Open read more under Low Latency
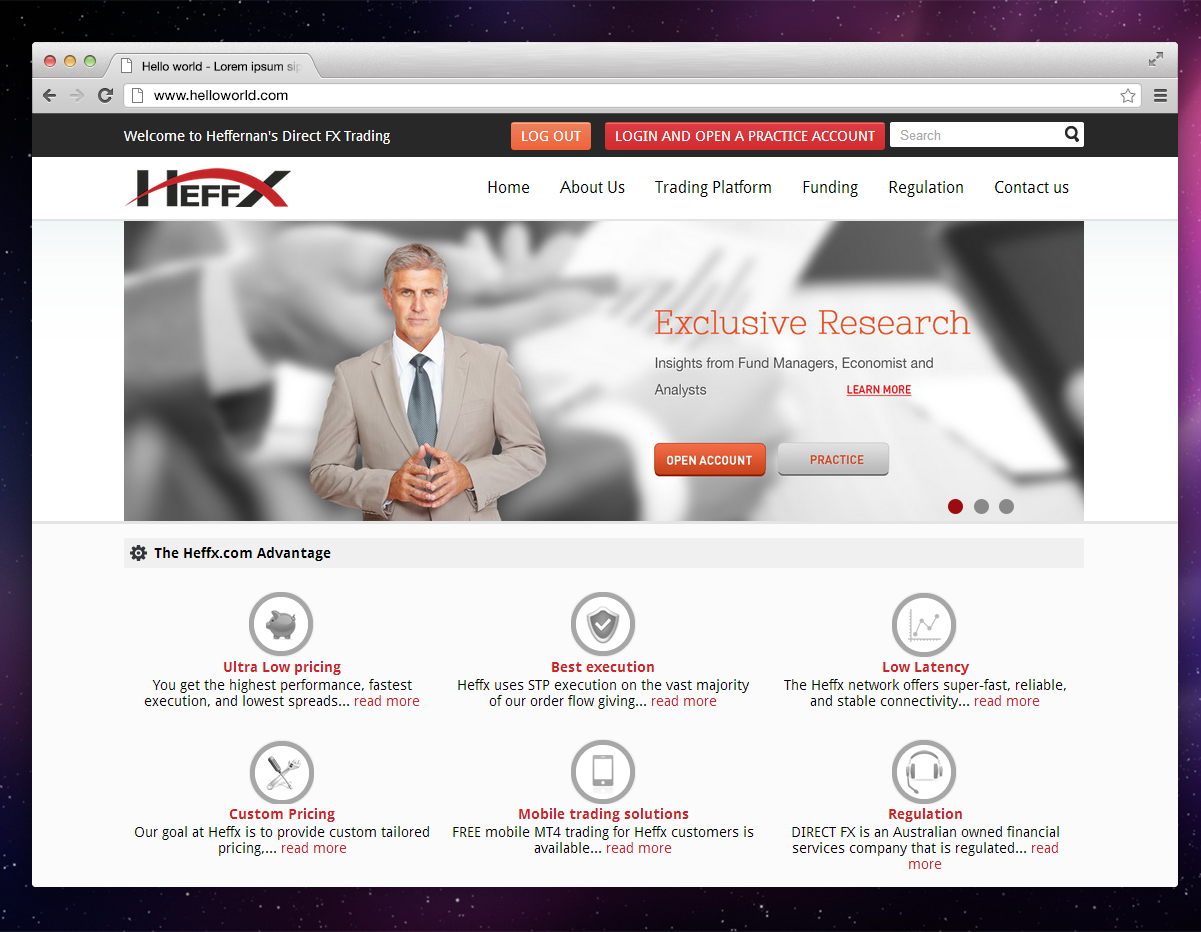Viewport: 1201px width, 932px height. tap(1007, 701)
